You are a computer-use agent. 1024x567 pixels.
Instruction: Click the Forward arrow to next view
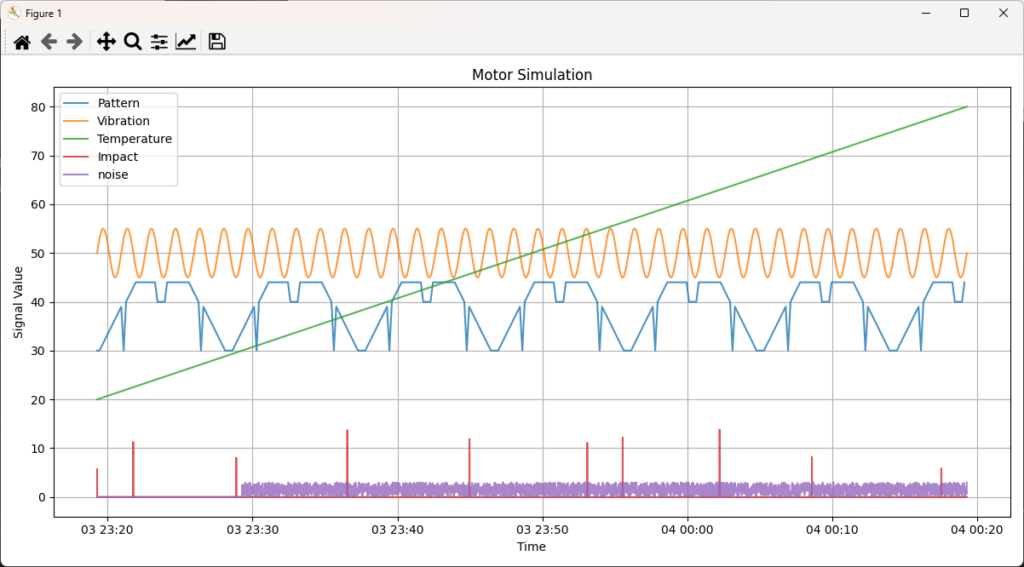[x=74, y=41]
